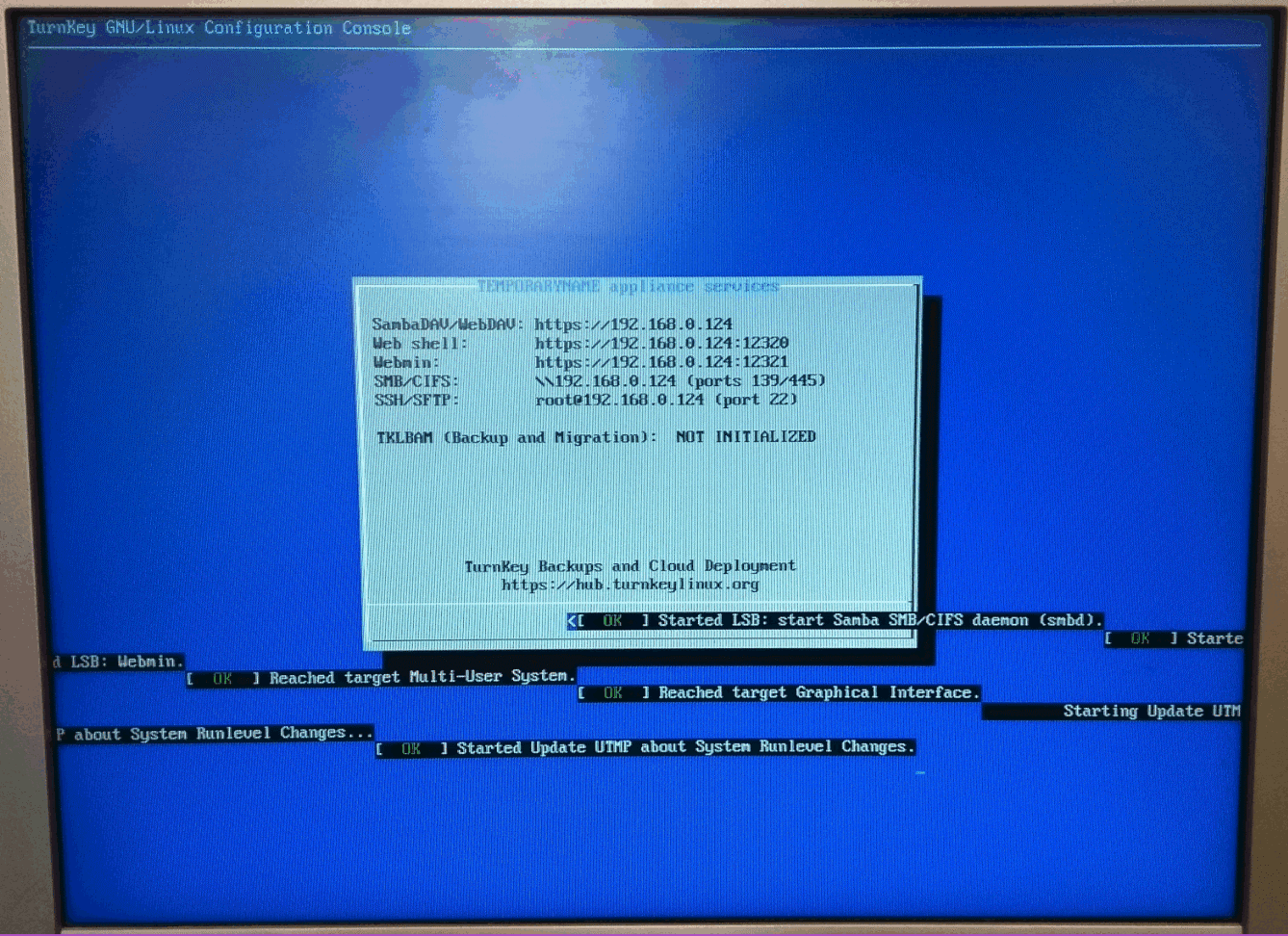
Task: Click the 'd LSB: Webmin.' log text
Action: 117,662
